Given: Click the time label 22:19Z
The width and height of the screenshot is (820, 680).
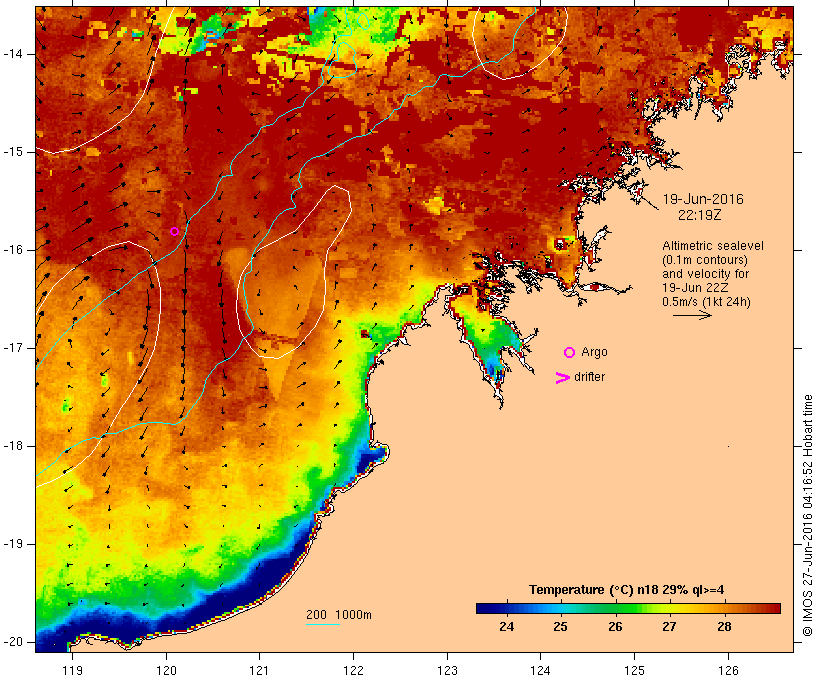Looking at the screenshot, I should pyautogui.click(x=700, y=215).
